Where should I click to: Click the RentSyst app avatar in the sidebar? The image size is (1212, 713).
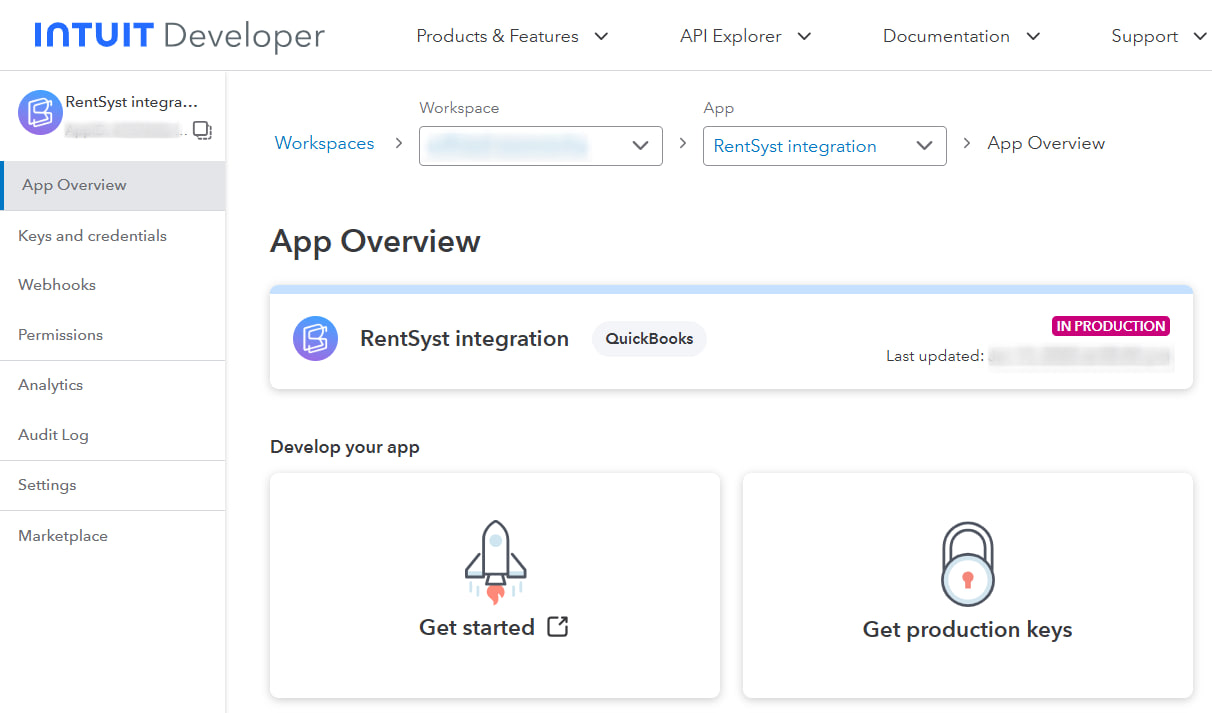40,112
